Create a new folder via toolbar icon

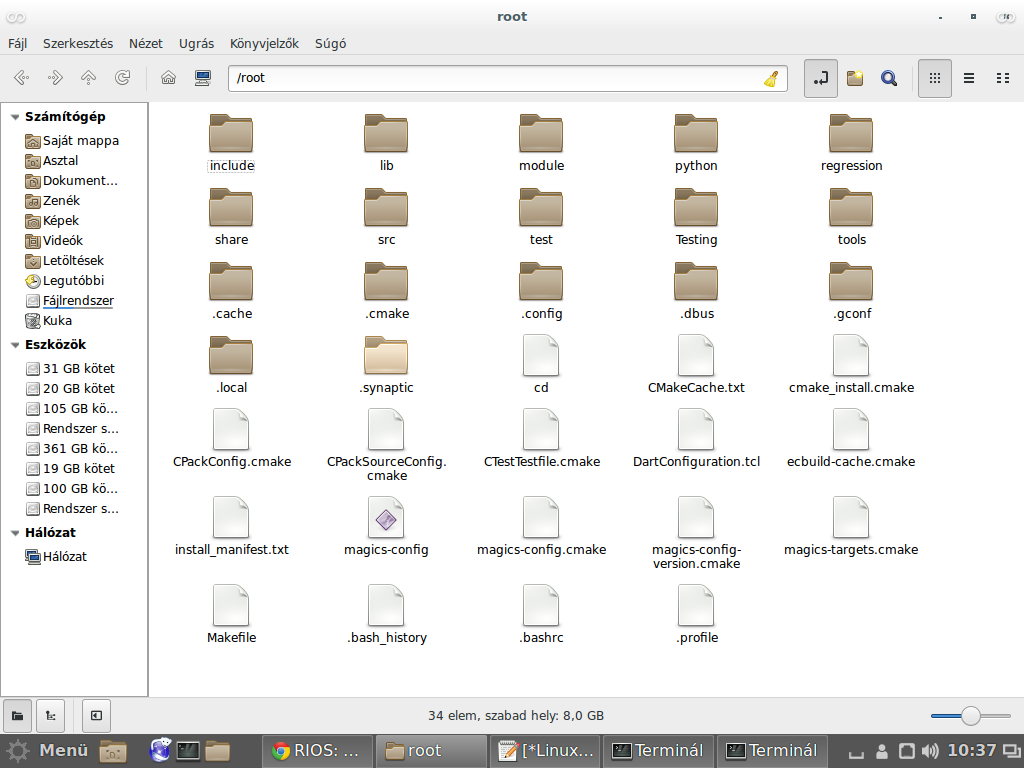(x=855, y=78)
